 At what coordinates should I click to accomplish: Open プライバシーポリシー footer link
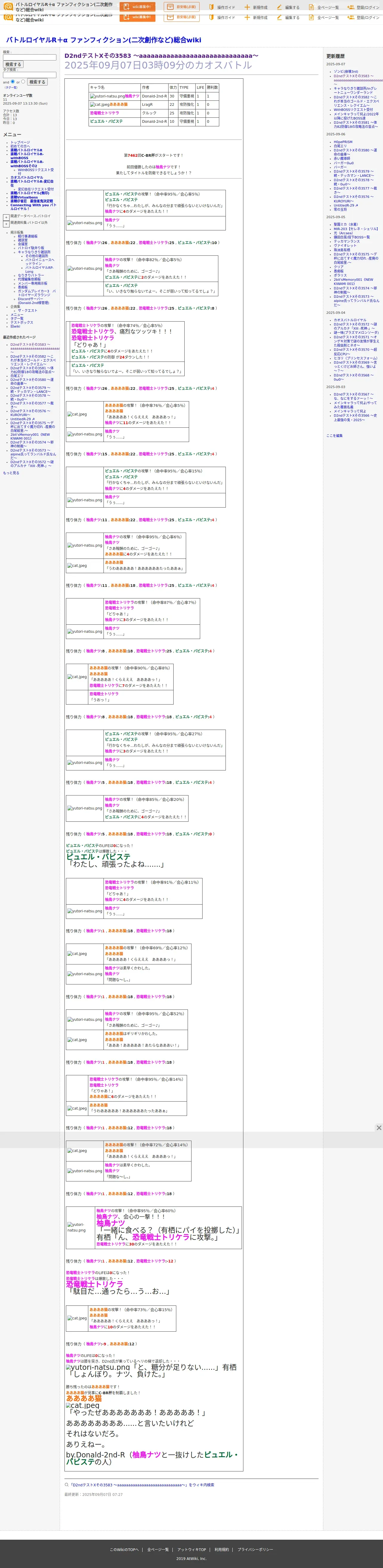[255, 1550]
